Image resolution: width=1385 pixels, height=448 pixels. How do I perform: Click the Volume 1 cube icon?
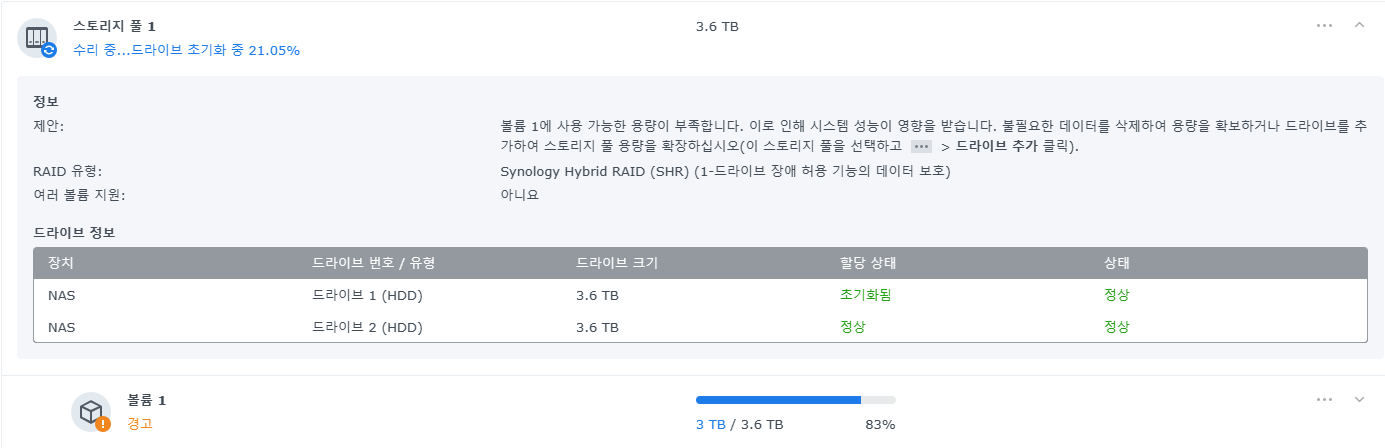click(91, 412)
